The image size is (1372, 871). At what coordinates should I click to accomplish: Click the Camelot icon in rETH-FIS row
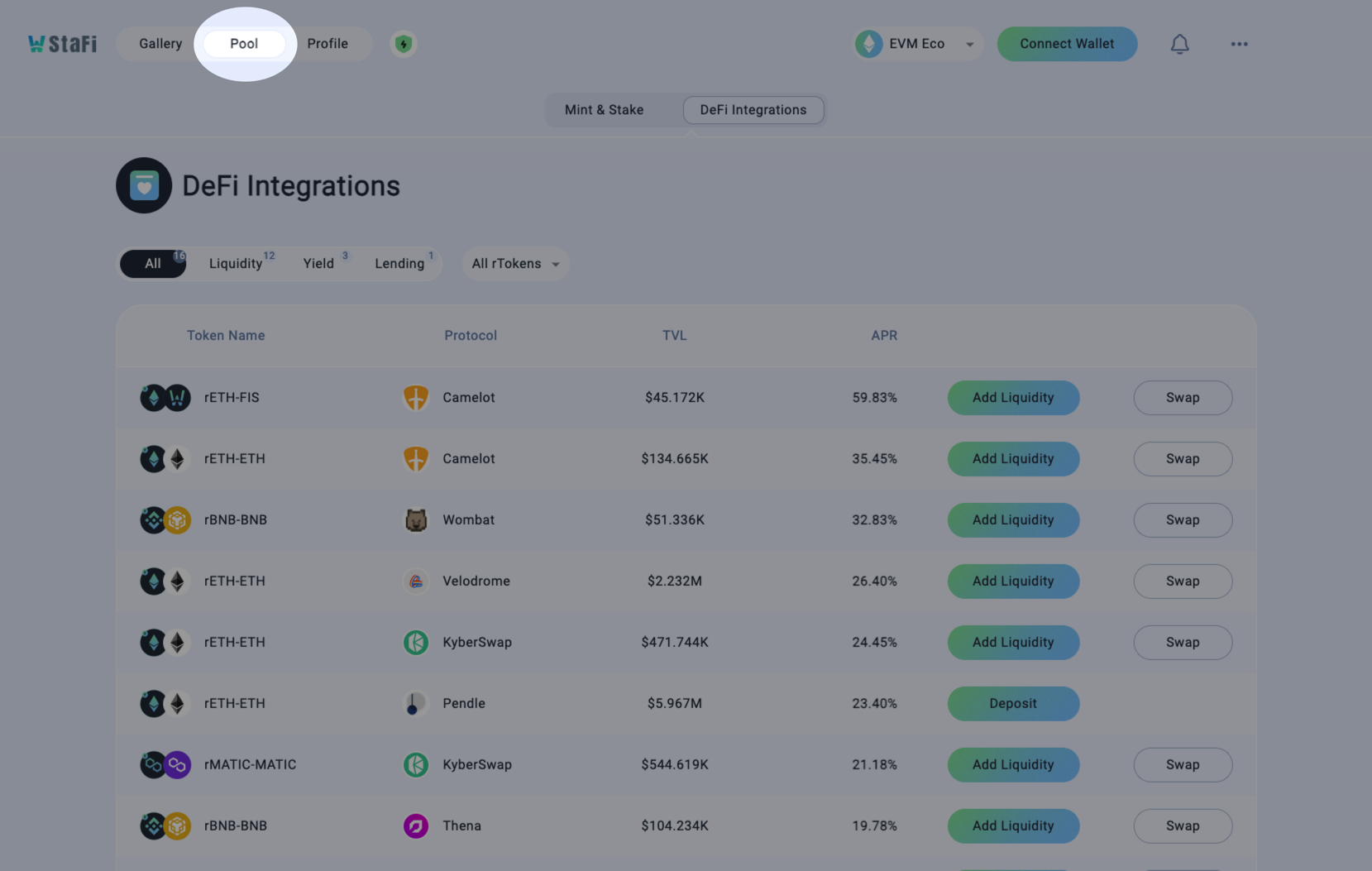(415, 398)
